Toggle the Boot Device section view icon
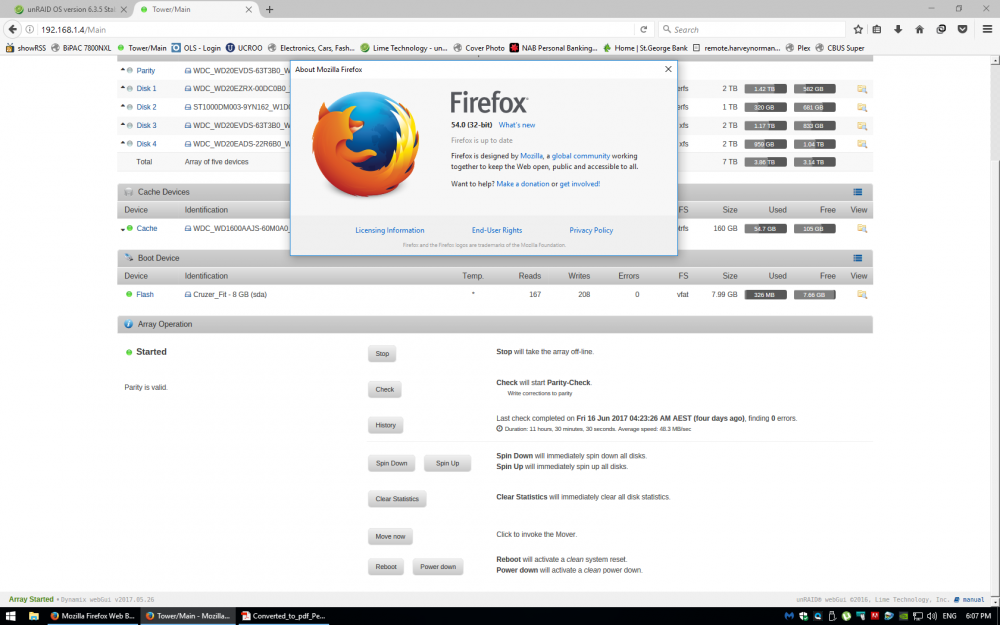Screen dimensions: 1000x625 click(858, 258)
